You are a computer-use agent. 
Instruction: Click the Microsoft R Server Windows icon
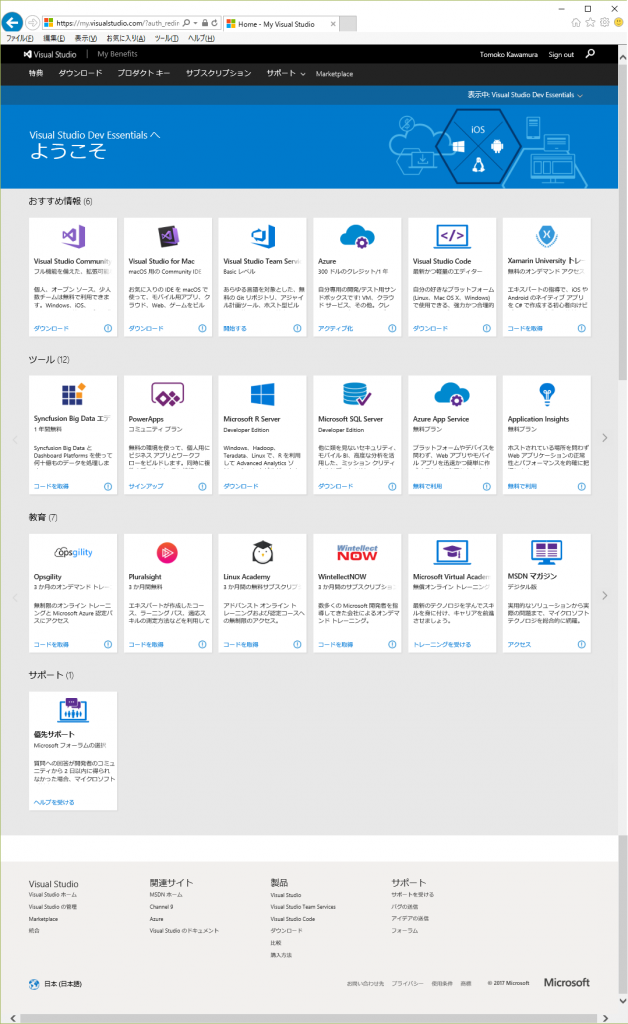pos(262,394)
